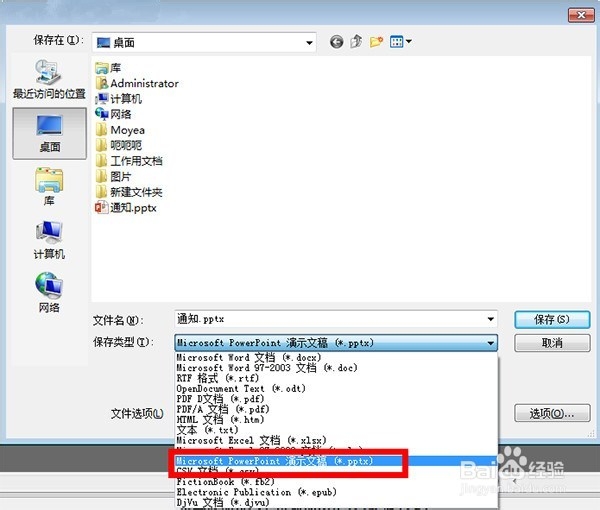
Task: Choose Microsoft Excel 文档 (*.xlsx) option
Action: click(336, 440)
